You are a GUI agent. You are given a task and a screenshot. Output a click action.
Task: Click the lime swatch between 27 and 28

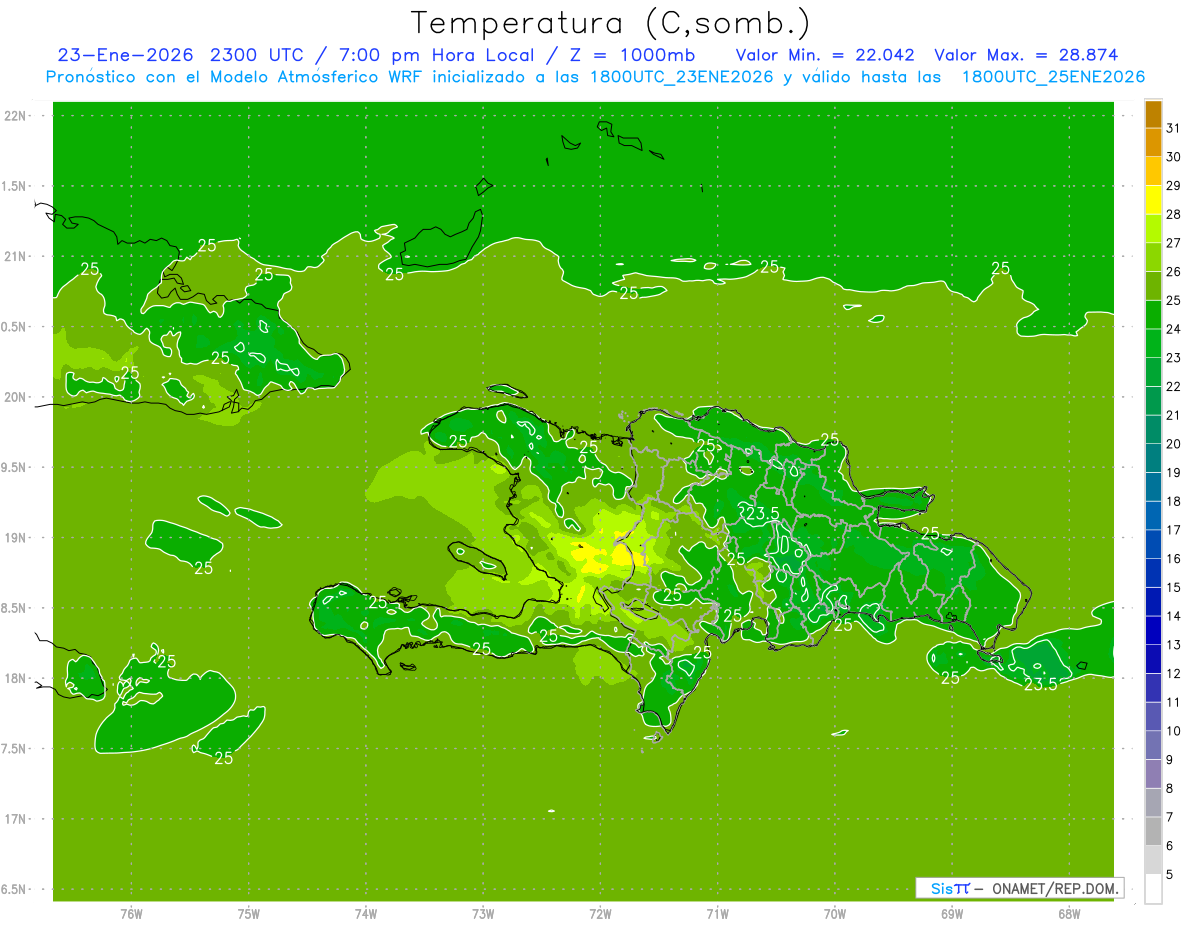tap(1153, 228)
